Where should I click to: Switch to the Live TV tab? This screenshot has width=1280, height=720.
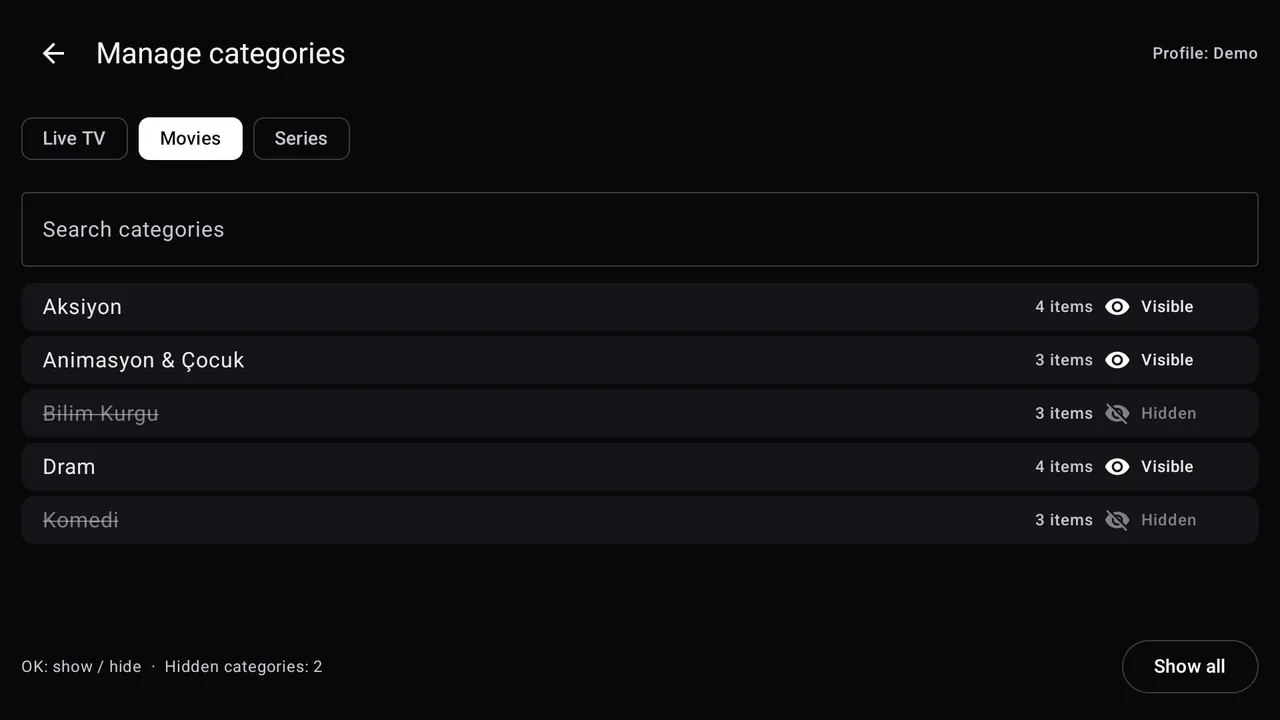[x=74, y=138]
